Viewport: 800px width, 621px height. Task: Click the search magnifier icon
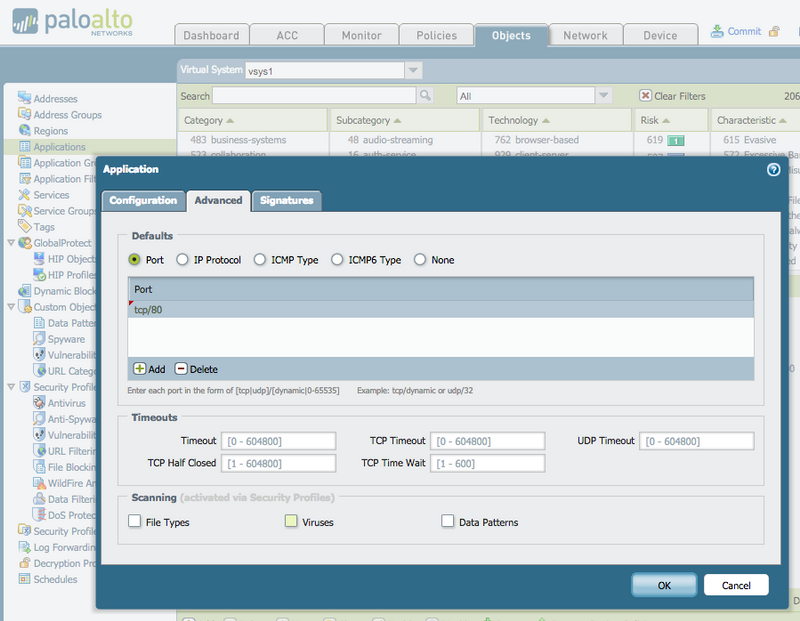coord(424,96)
